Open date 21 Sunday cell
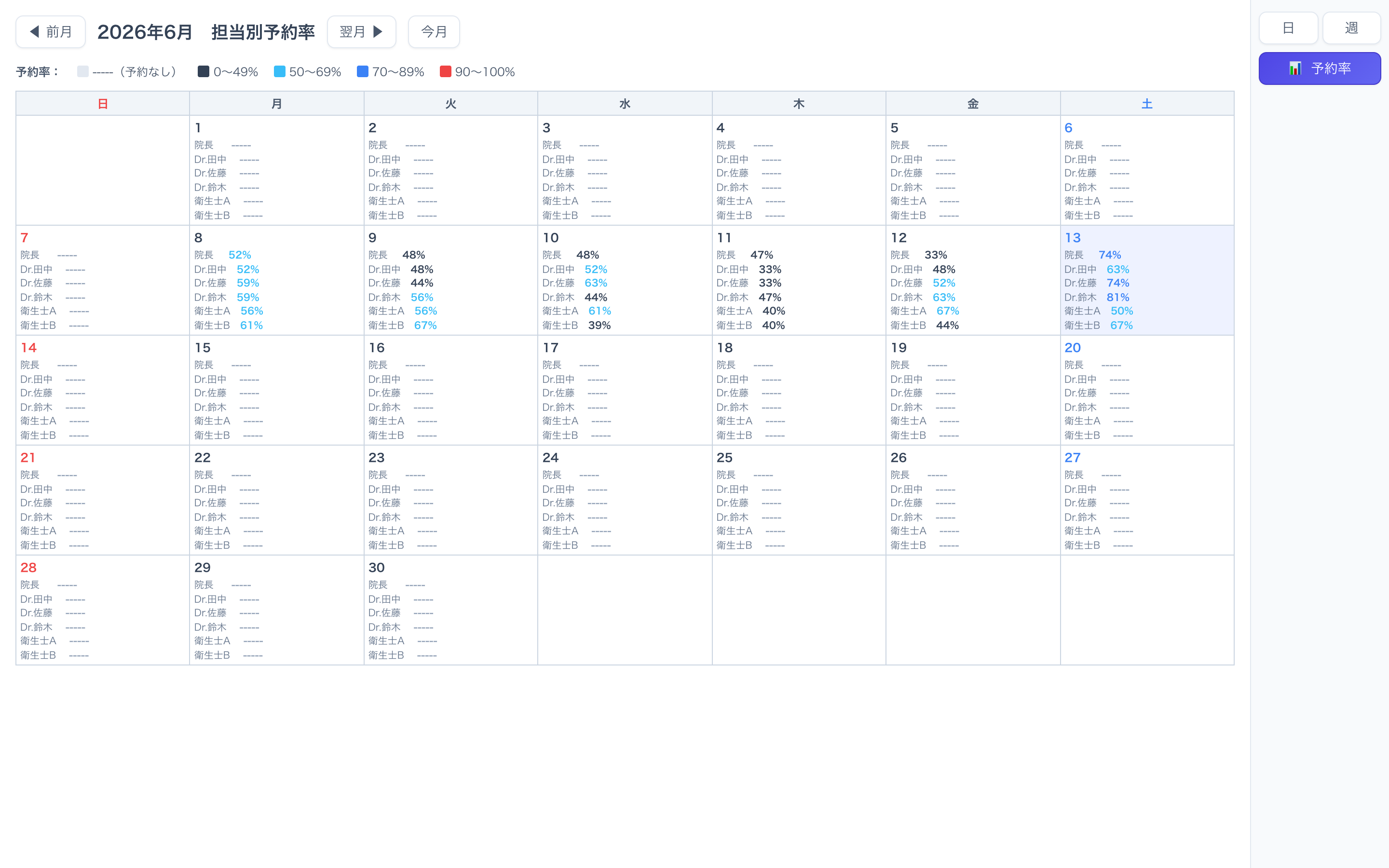The width and height of the screenshot is (1389, 868). pyautogui.click(x=103, y=500)
